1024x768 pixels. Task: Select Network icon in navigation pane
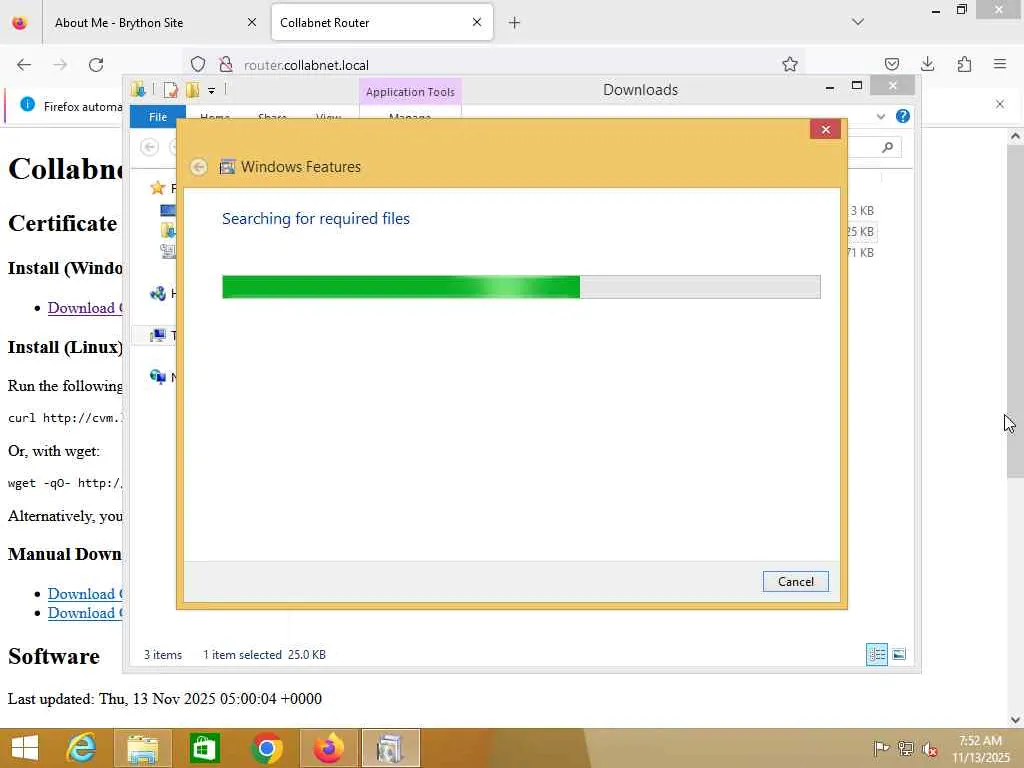tap(157, 377)
